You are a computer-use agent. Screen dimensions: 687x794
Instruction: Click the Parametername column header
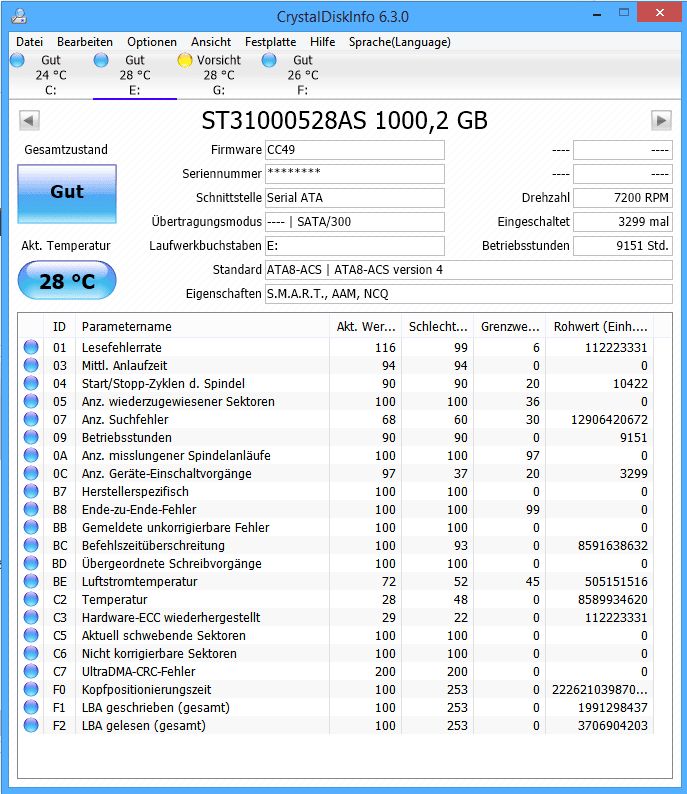coord(203,327)
